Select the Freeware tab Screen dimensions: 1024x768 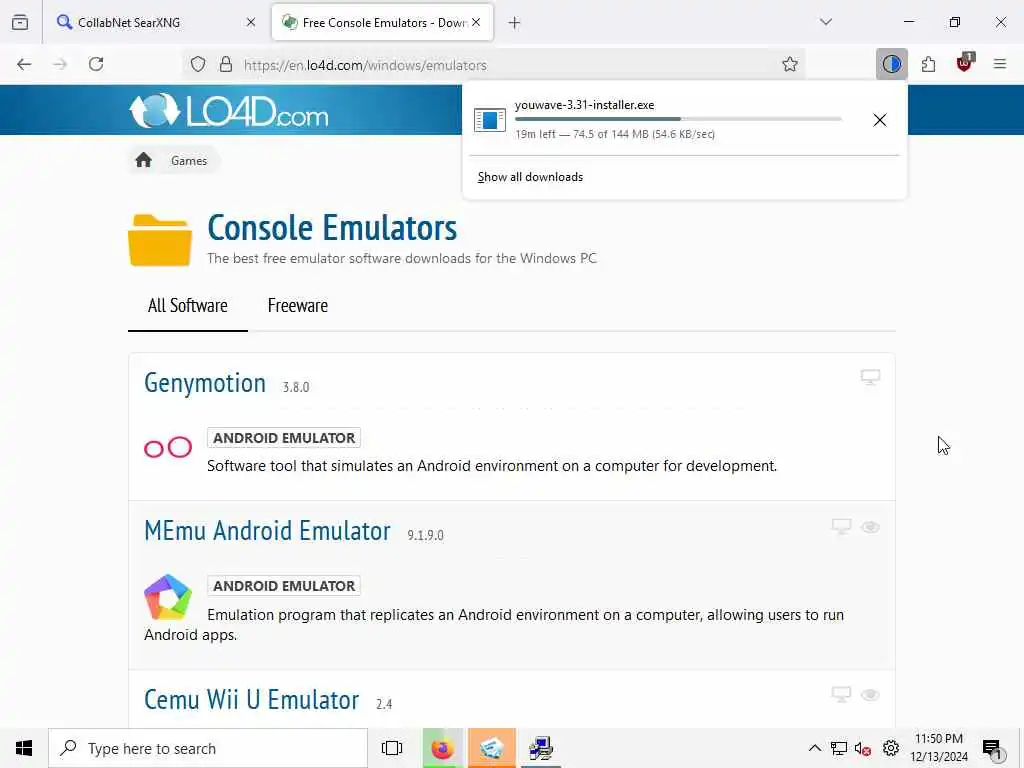[298, 306]
